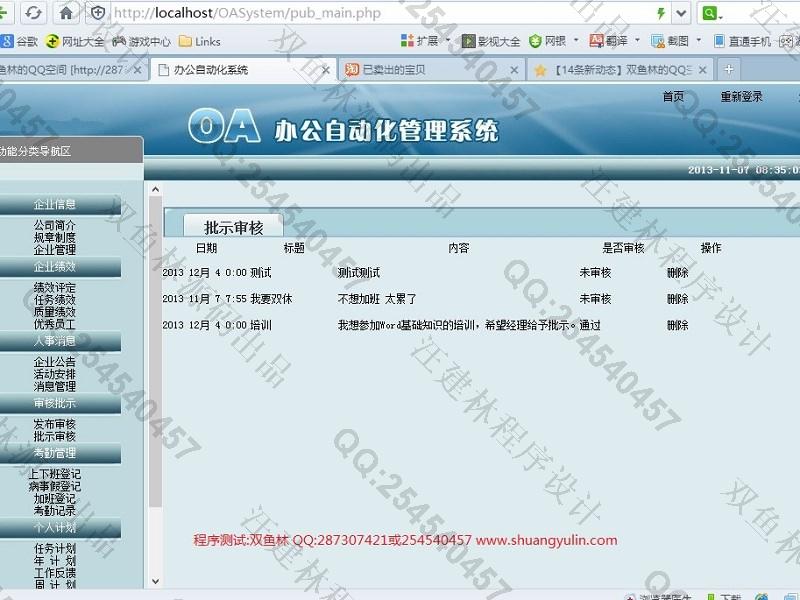800x600 pixels.
Task: Go to browser home page icon
Action: [66, 13]
